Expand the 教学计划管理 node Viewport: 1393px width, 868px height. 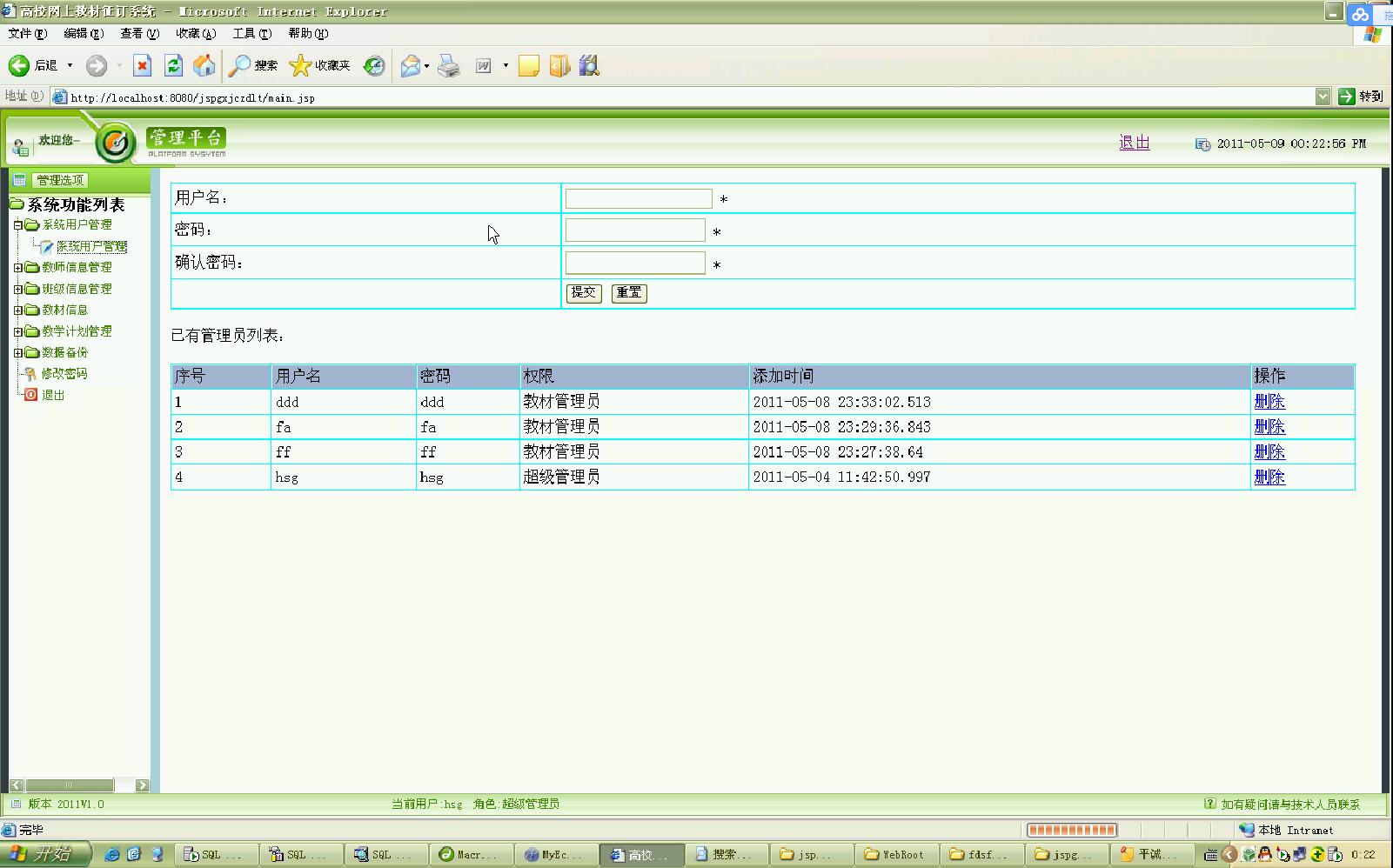[x=17, y=331]
